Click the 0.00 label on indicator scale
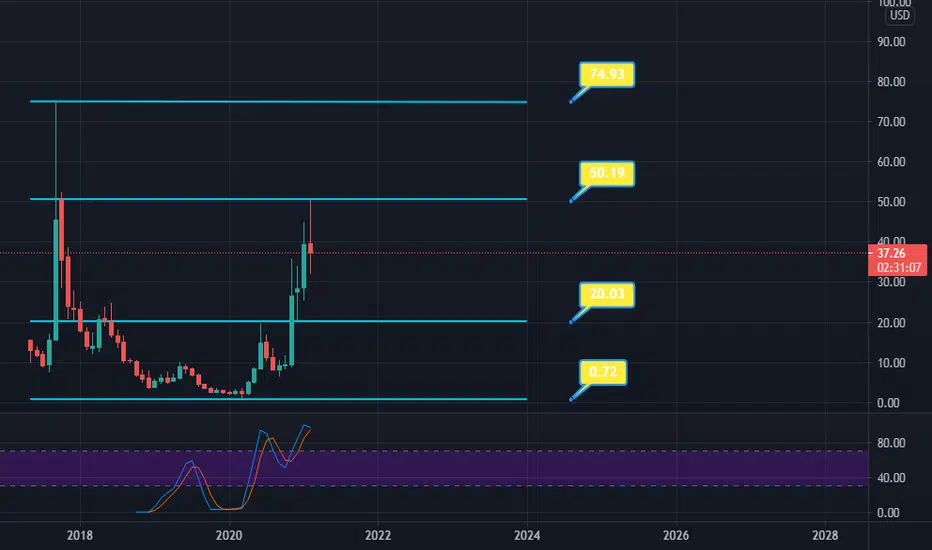This screenshot has height=550, width=932. [x=888, y=513]
